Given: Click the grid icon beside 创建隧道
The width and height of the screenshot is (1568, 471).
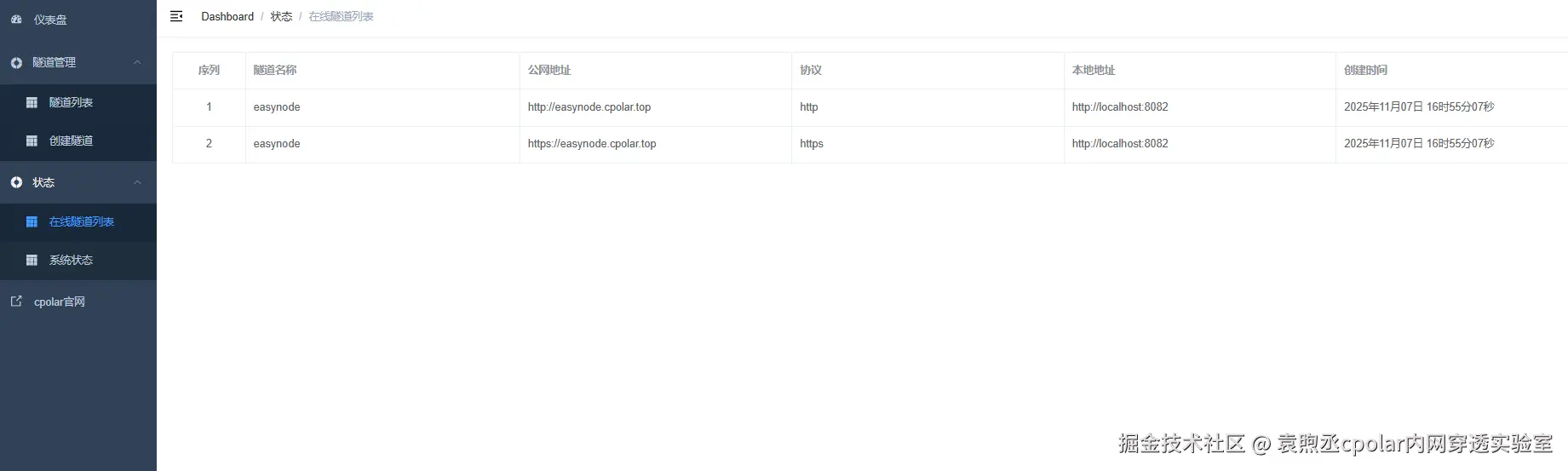Looking at the screenshot, I should [32, 141].
